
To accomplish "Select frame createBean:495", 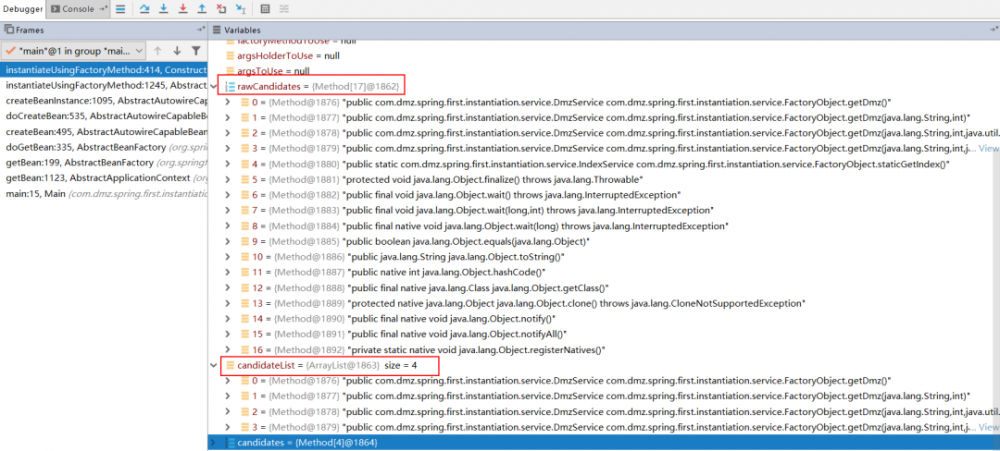I will pyautogui.click(x=104, y=131).
